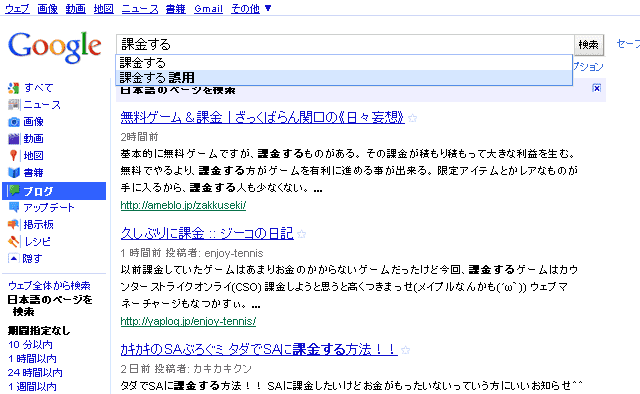Click the Google logo
This screenshot has height=394, width=640.
coord(55,47)
